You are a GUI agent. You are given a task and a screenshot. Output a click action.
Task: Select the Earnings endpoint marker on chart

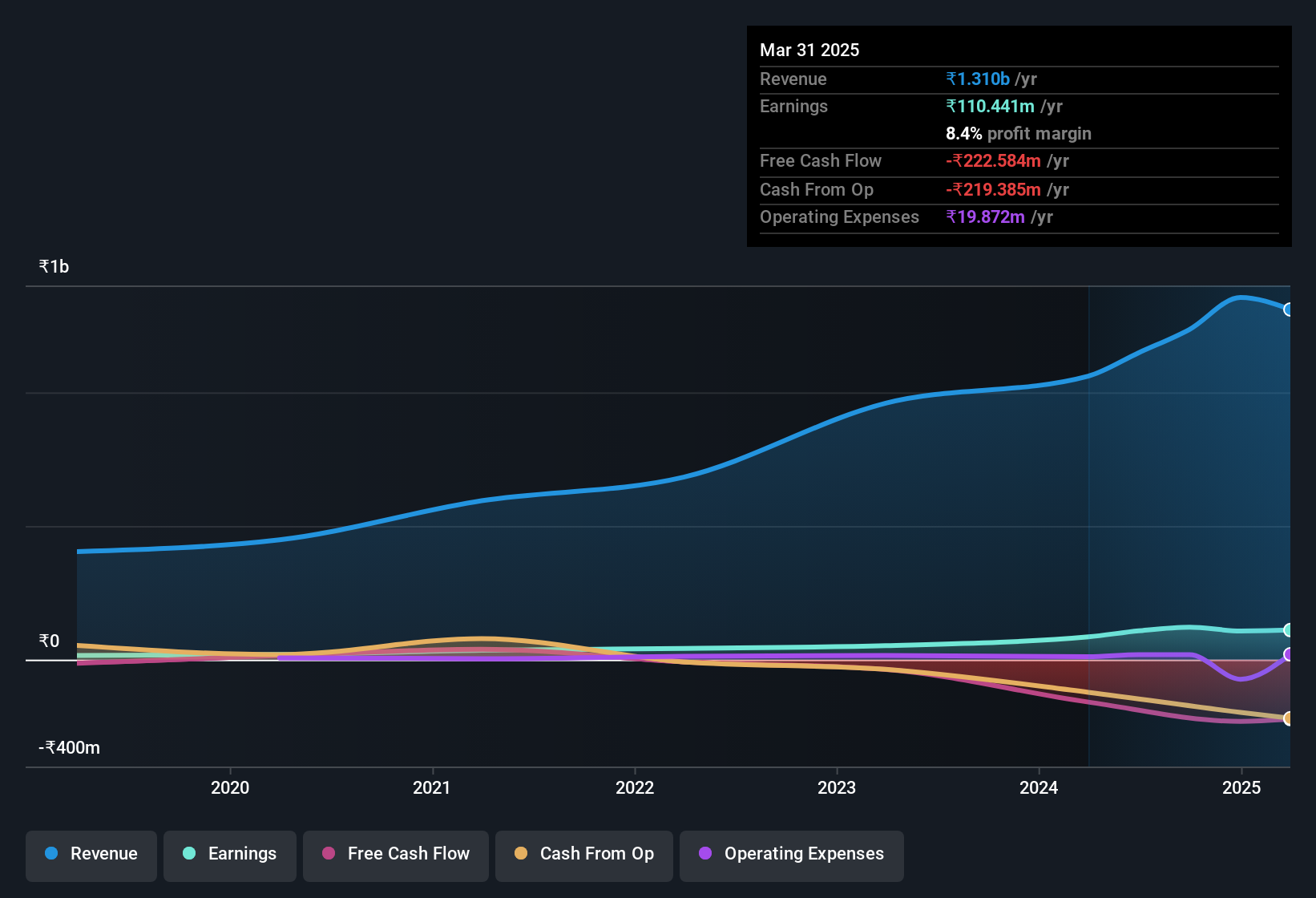(x=1288, y=630)
